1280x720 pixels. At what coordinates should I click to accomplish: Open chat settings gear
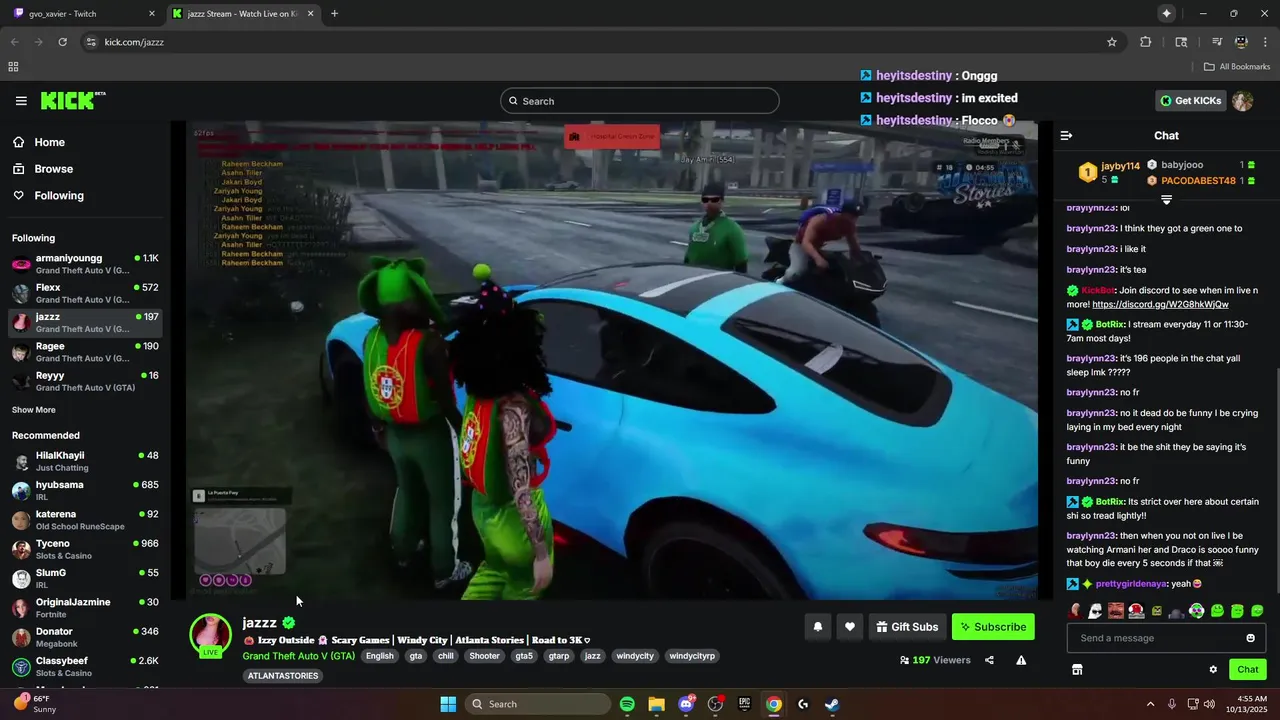coord(1213,669)
